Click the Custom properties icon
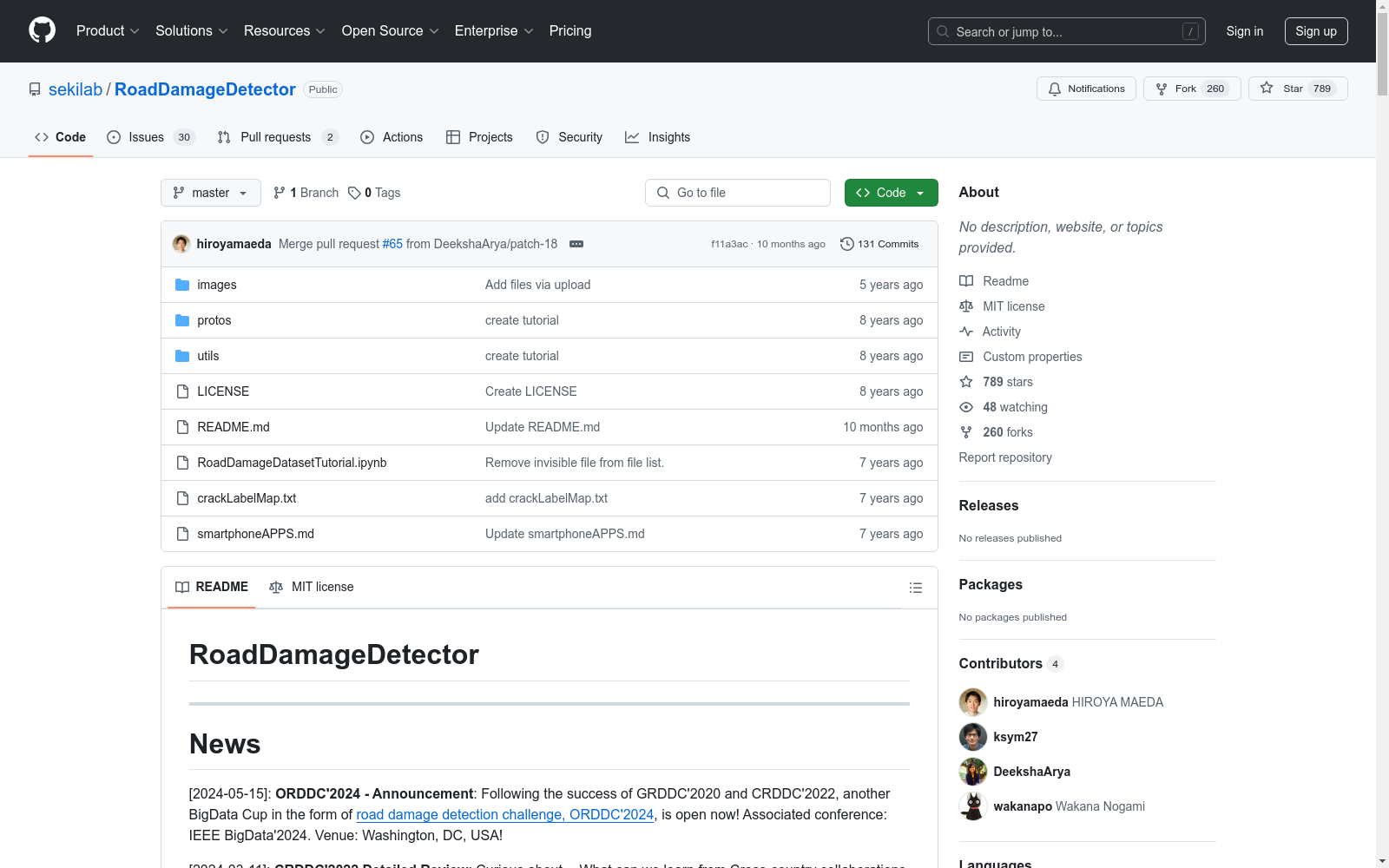Viewport: 1389px width, 868px height. [x=966, y=357]
